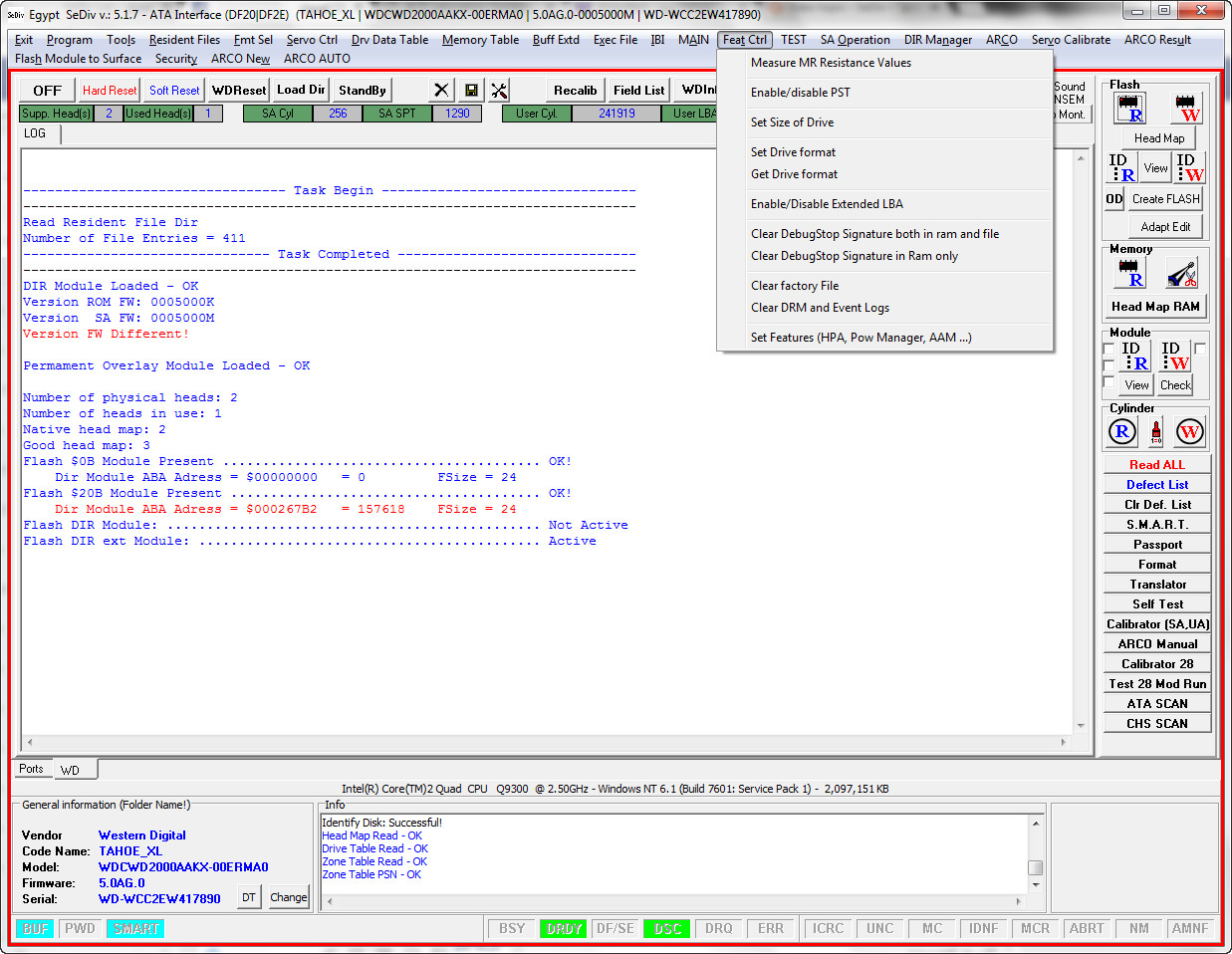
Task: Click the Memory read chip icon
Action: (1129, 273)
